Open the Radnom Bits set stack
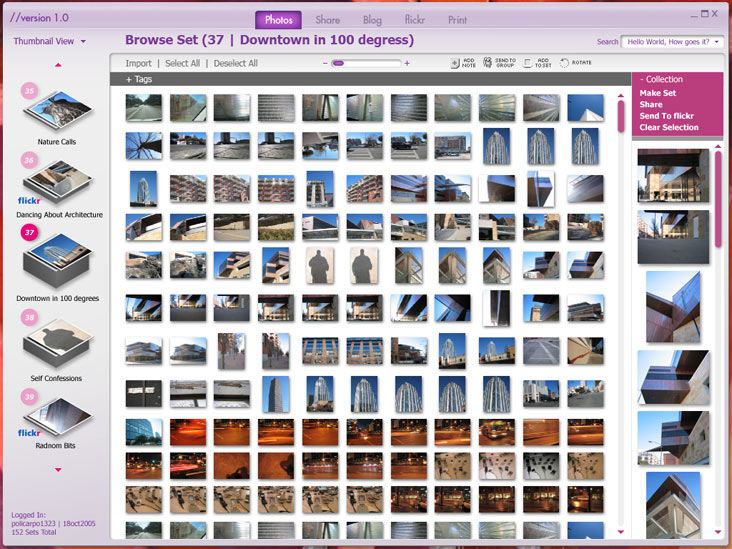 (58, 416)
